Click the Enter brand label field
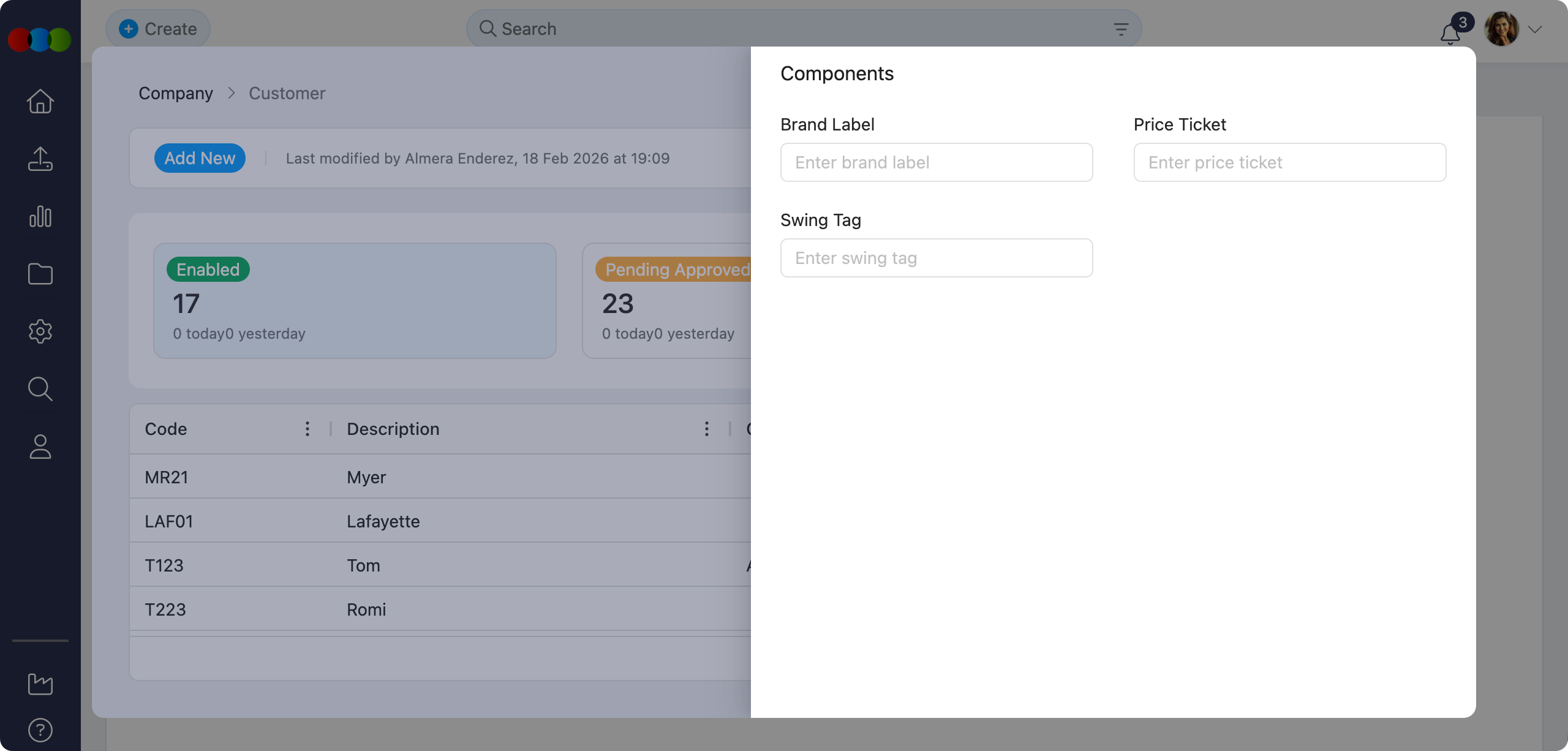This screenshot has height=751, width=1568. tap(936, 162)
